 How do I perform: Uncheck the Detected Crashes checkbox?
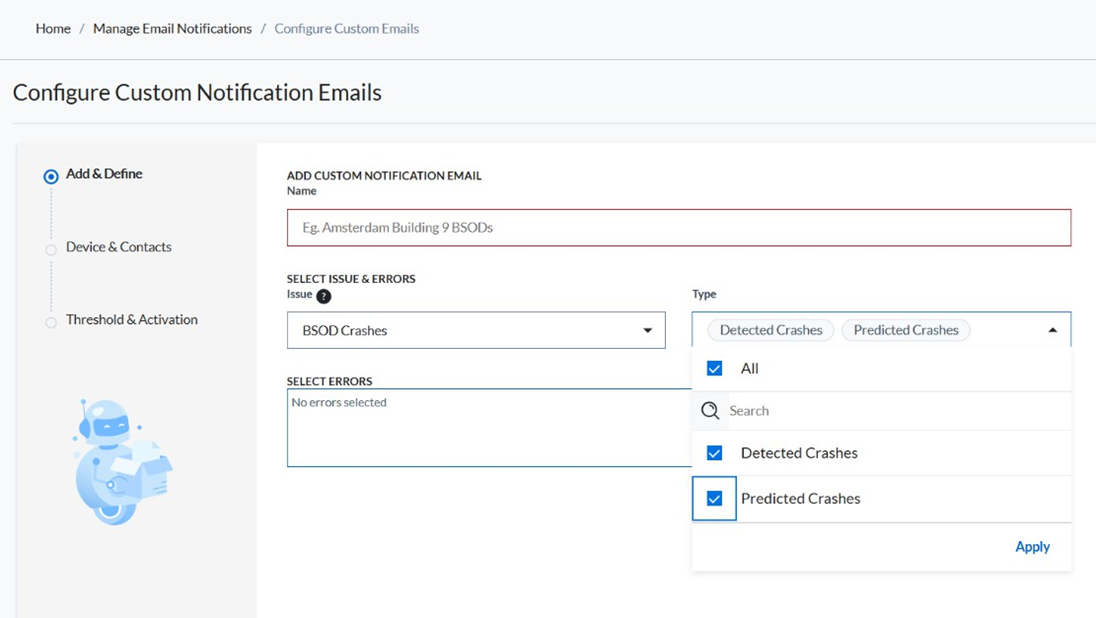click(x=714, y=453)
